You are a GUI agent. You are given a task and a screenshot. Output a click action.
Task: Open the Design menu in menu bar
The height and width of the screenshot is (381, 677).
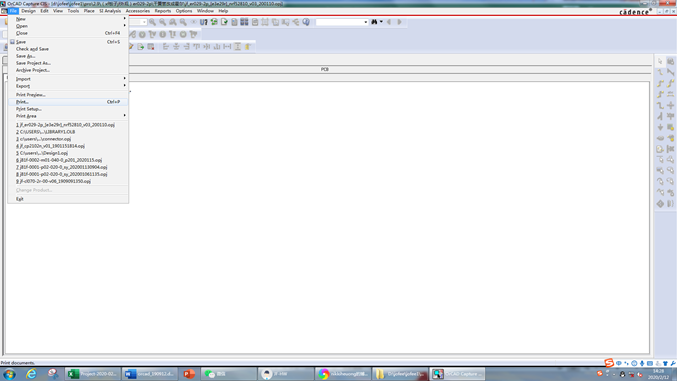[28, 11]
